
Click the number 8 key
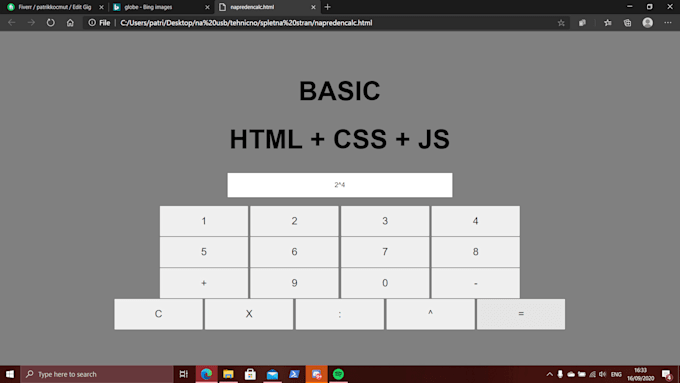(476, 252)
